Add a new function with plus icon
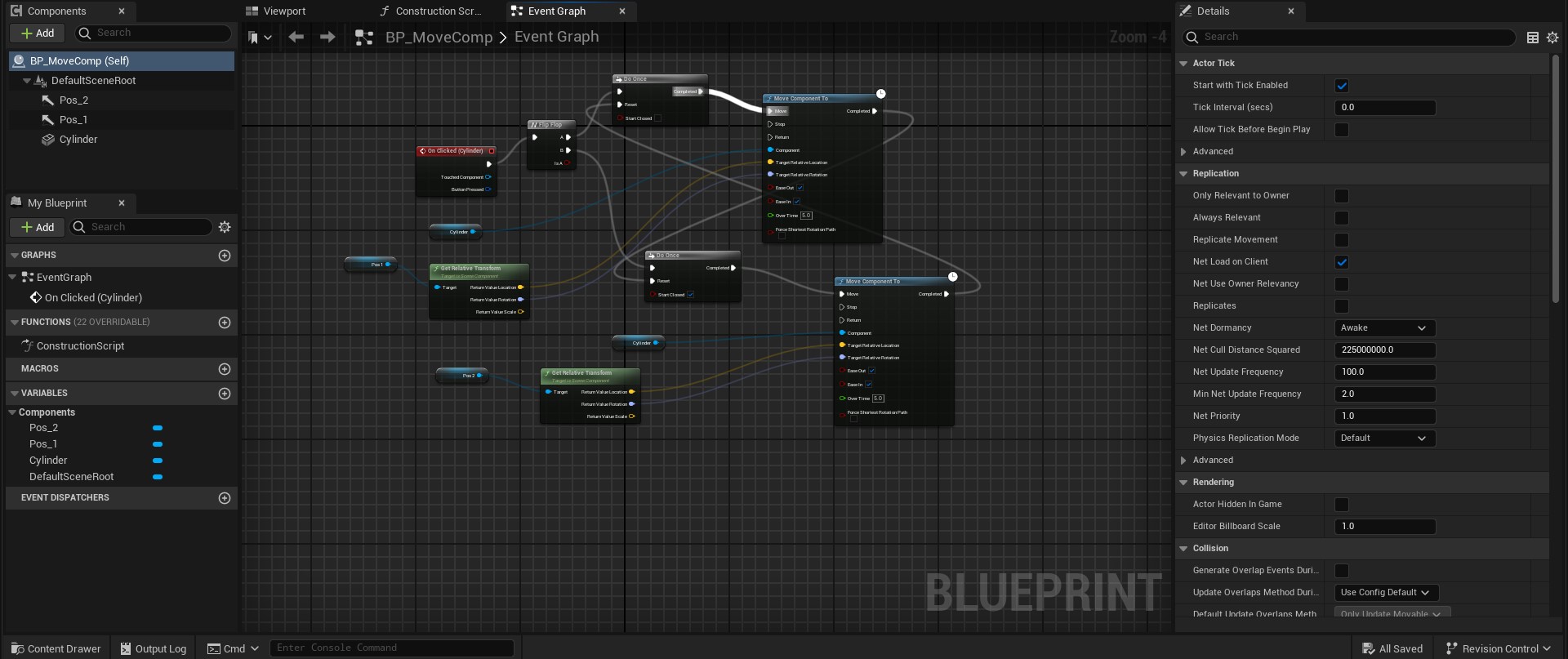Viewport: 1568px width, 659px height. (225, 323)
